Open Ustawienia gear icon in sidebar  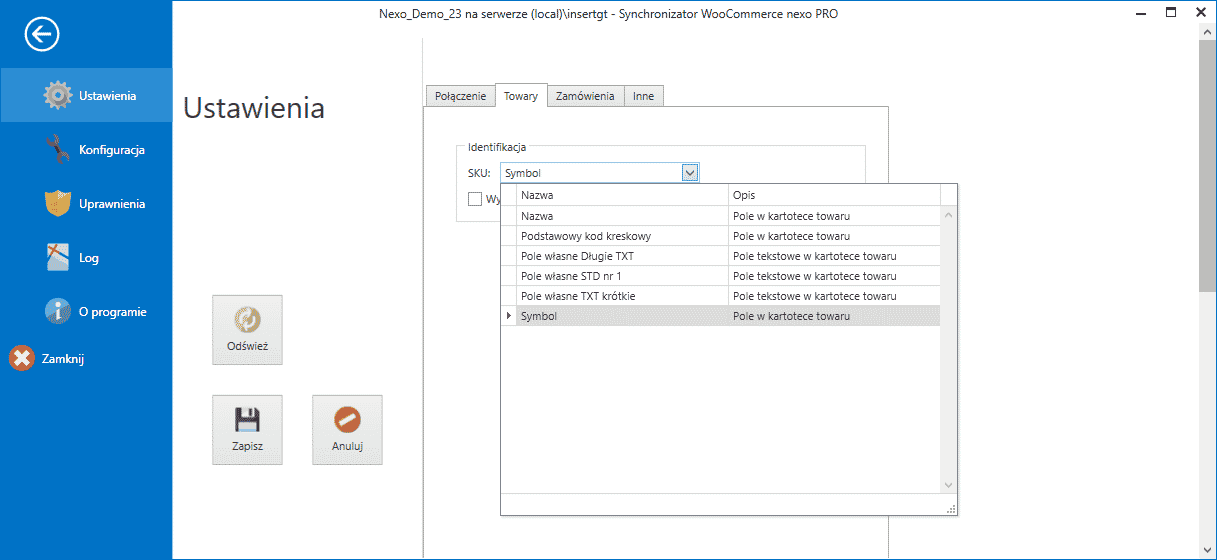[x=58, y=95]
